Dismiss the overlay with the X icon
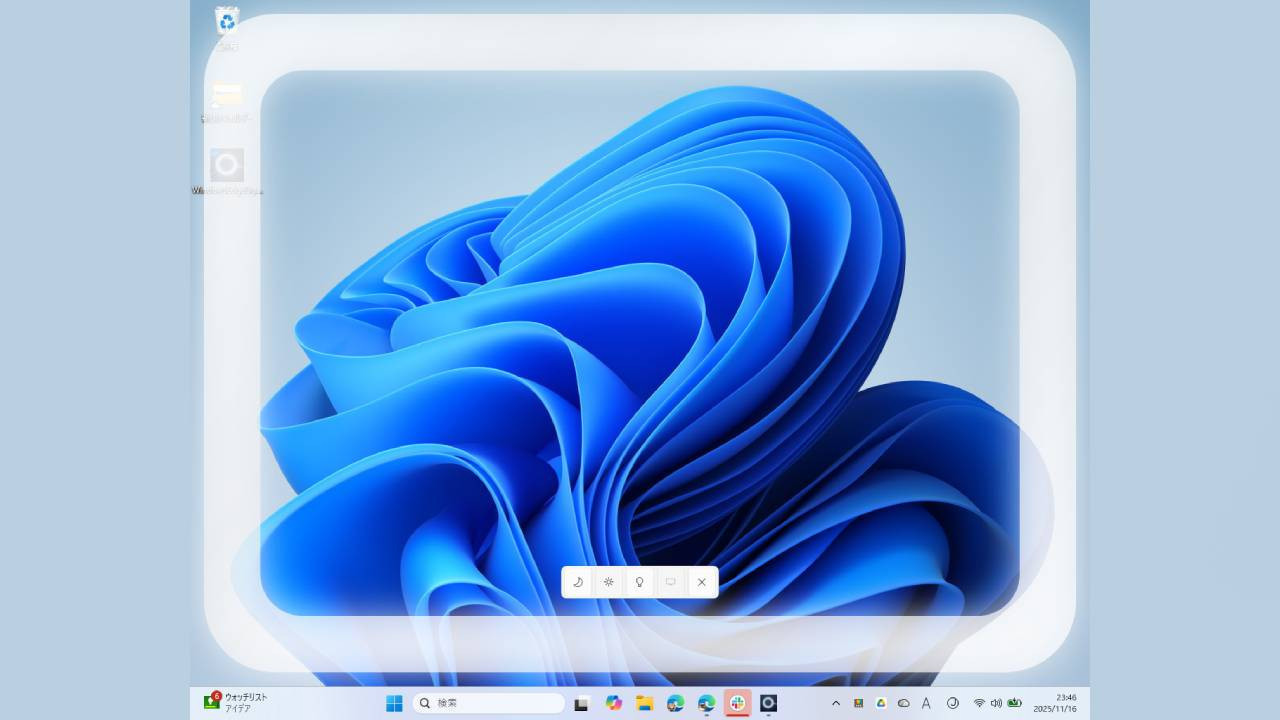 [x=702, y=582]
